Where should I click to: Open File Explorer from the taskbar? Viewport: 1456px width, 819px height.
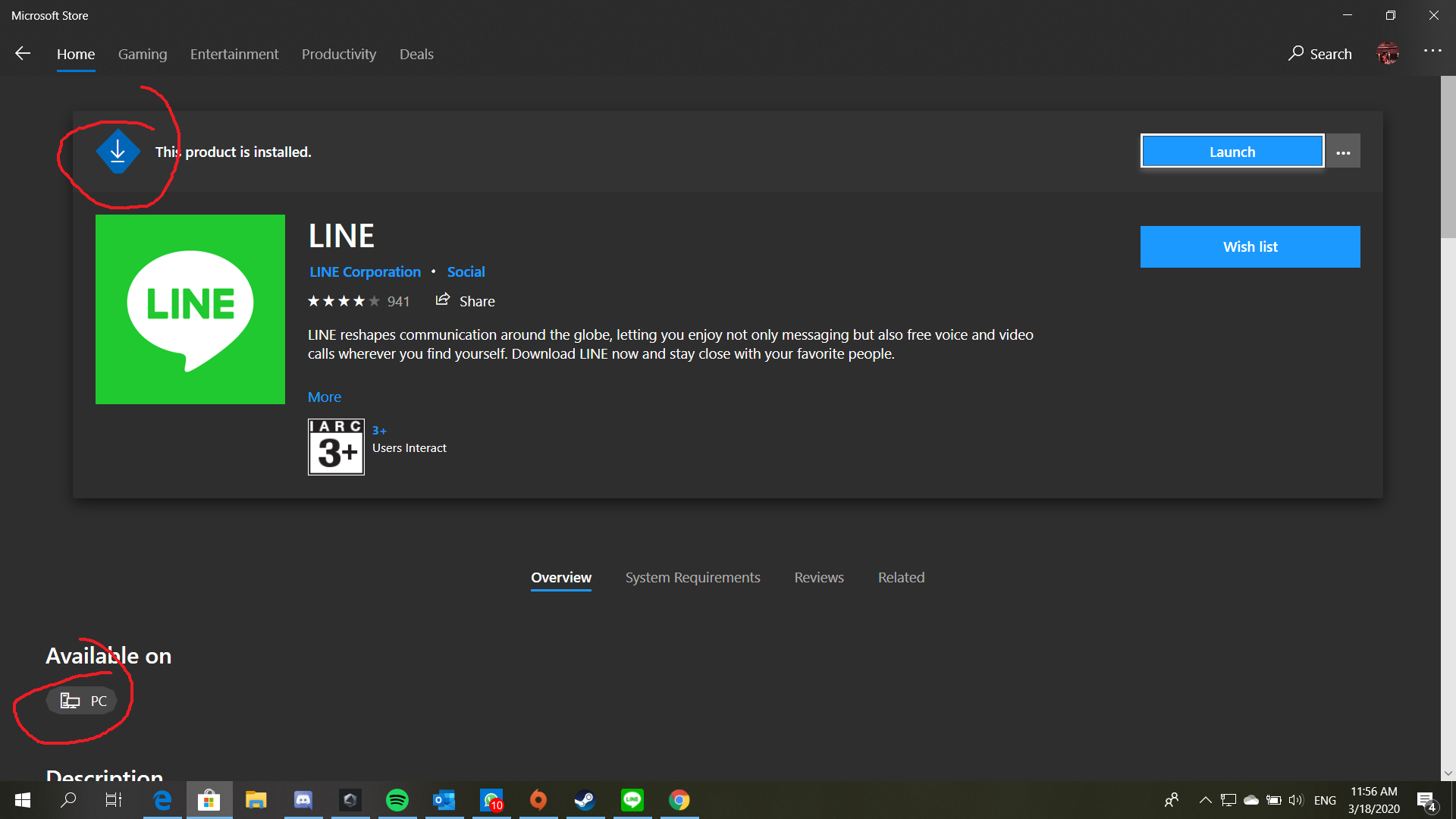click(256, 800)
